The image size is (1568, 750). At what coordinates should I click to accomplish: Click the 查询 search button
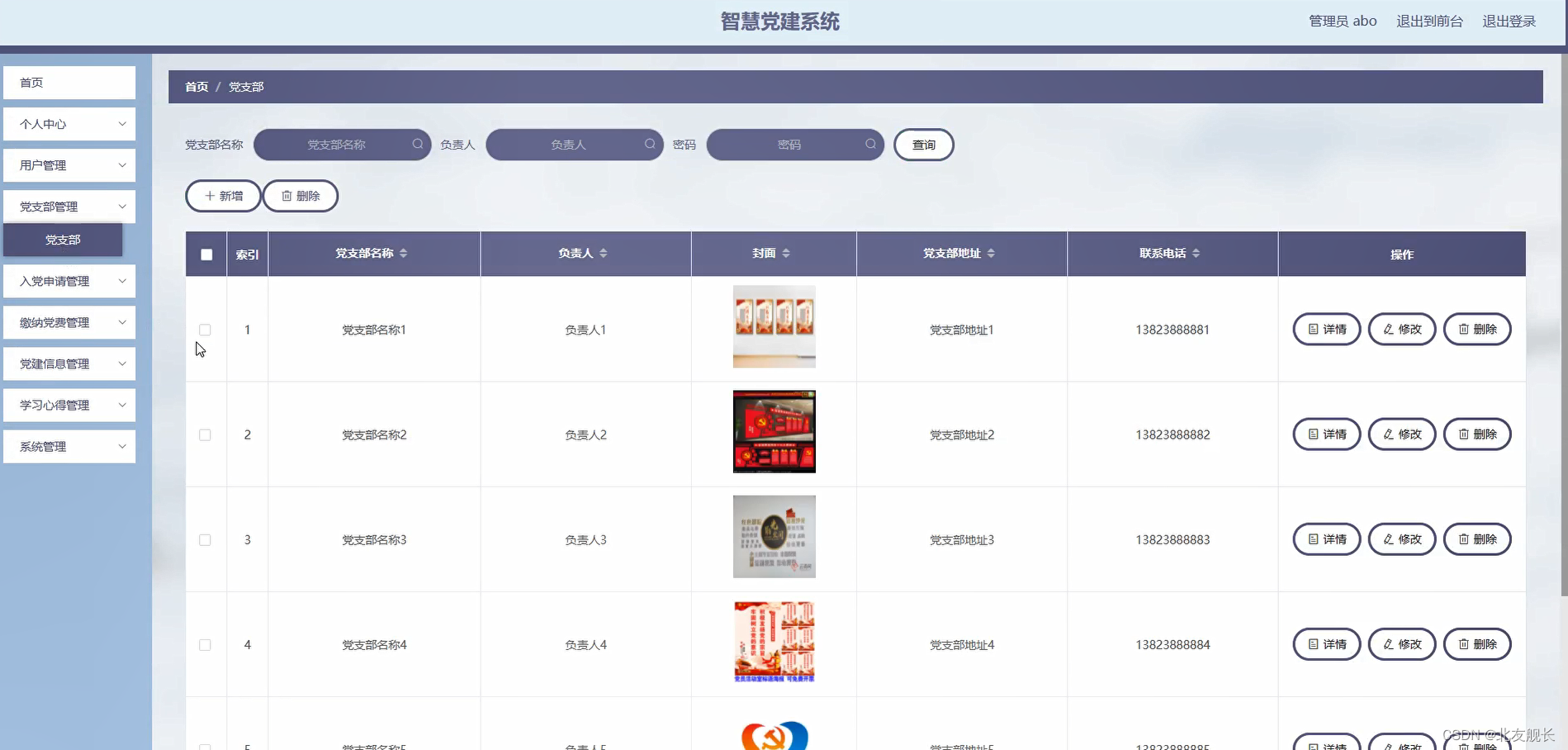[924, 145]
